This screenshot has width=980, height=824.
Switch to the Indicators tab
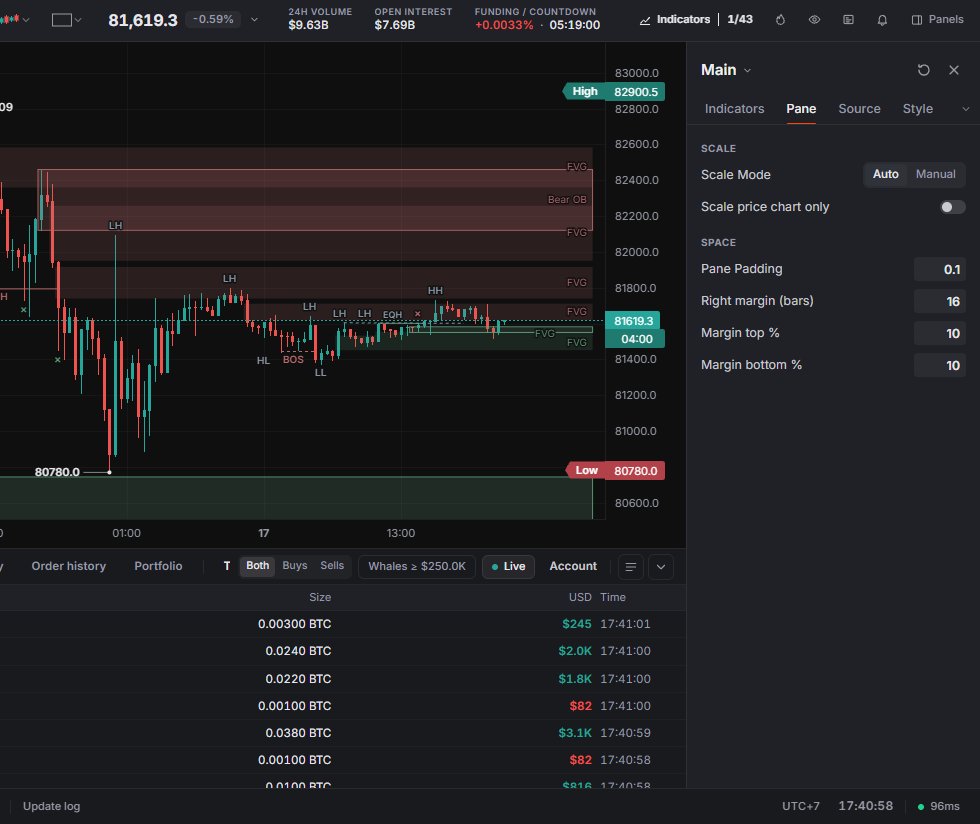(x=734, y=109)
